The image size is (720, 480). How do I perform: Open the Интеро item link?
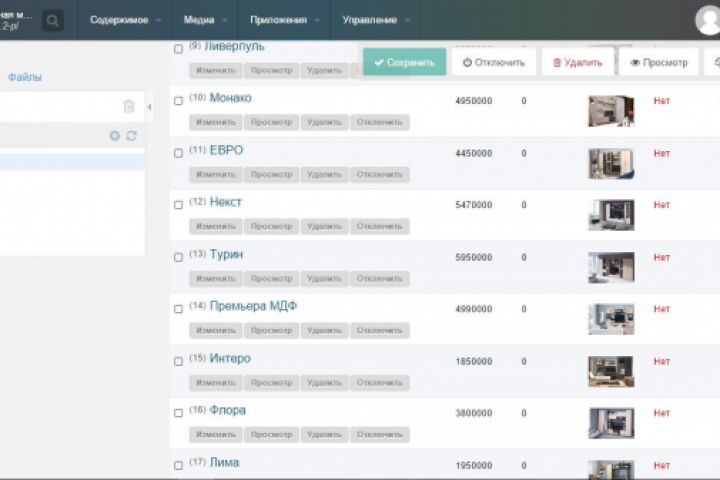click(230, 358)
